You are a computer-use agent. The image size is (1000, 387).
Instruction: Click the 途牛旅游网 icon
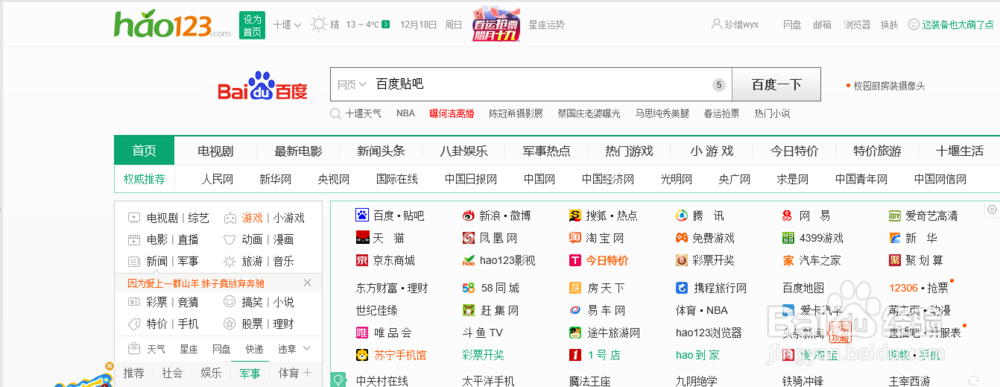[575, 333]
